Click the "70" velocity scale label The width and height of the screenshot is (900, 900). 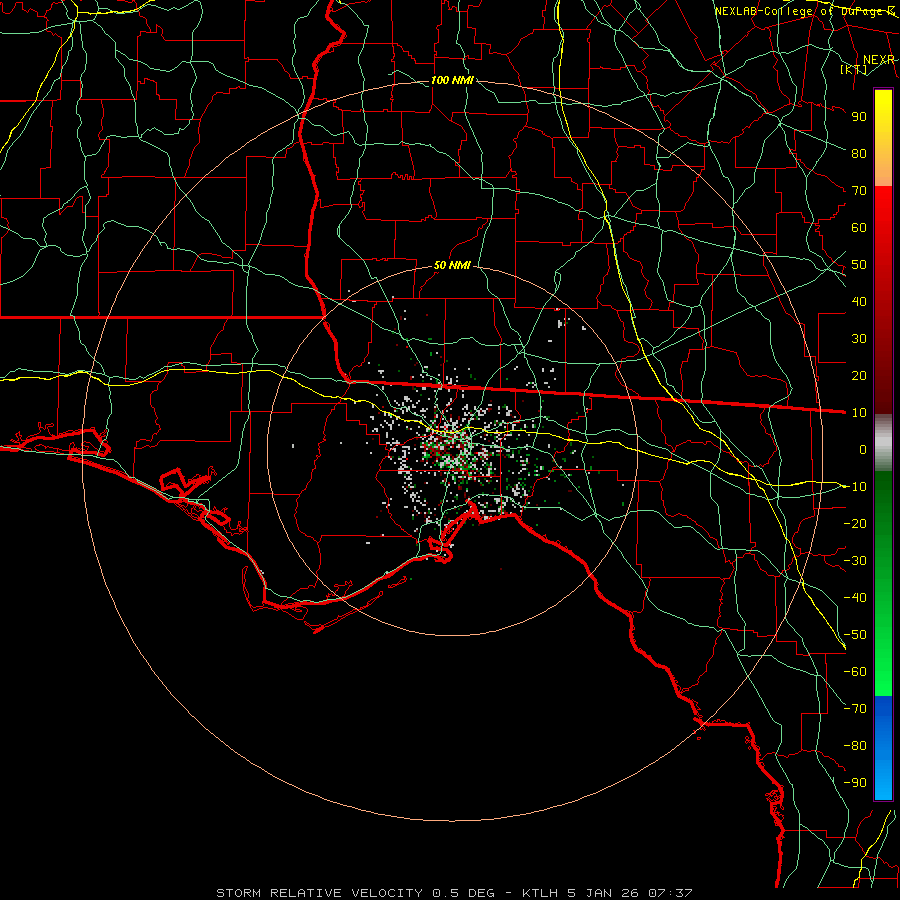tap(859, 191)
